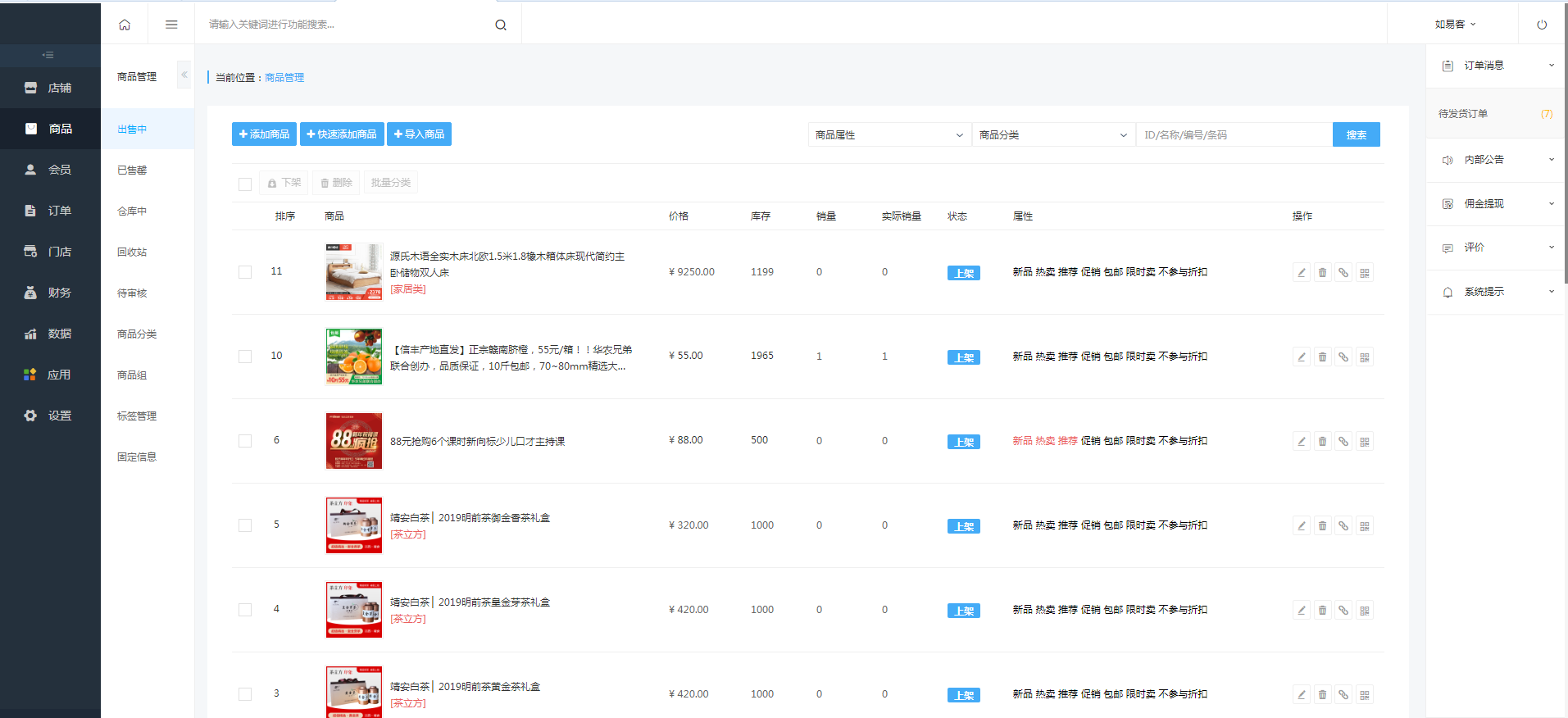Screen dimensions: 1568x718
Task: Click the 批量分类 button
Action: click(390, 183)
